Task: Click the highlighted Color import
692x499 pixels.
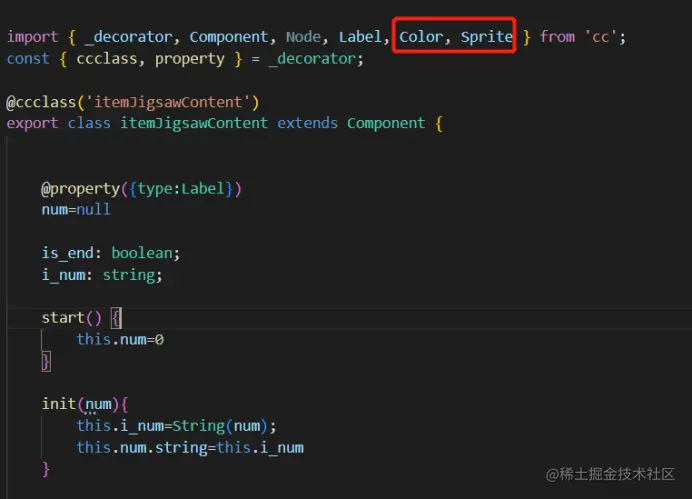Action: coord(421,37)
